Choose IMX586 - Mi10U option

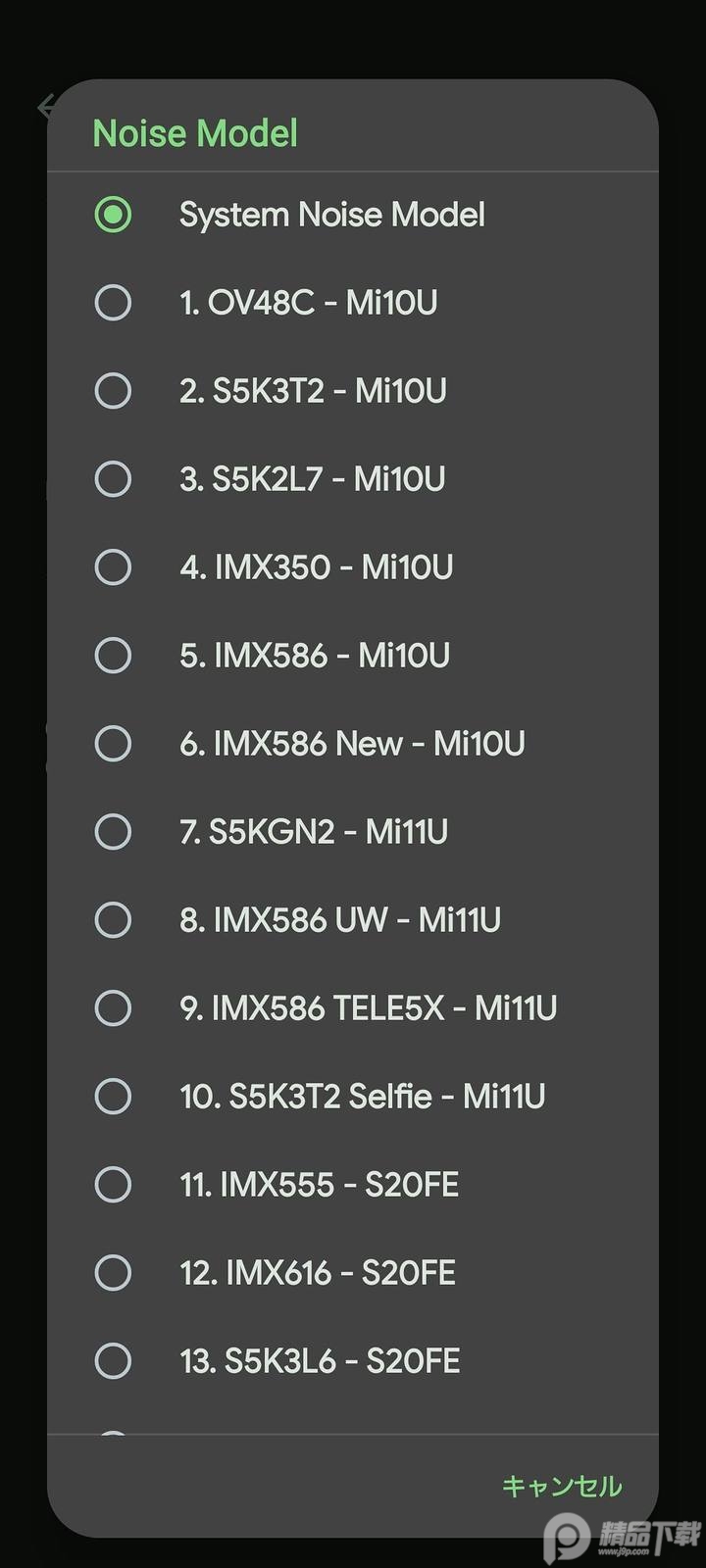point(113,656)
